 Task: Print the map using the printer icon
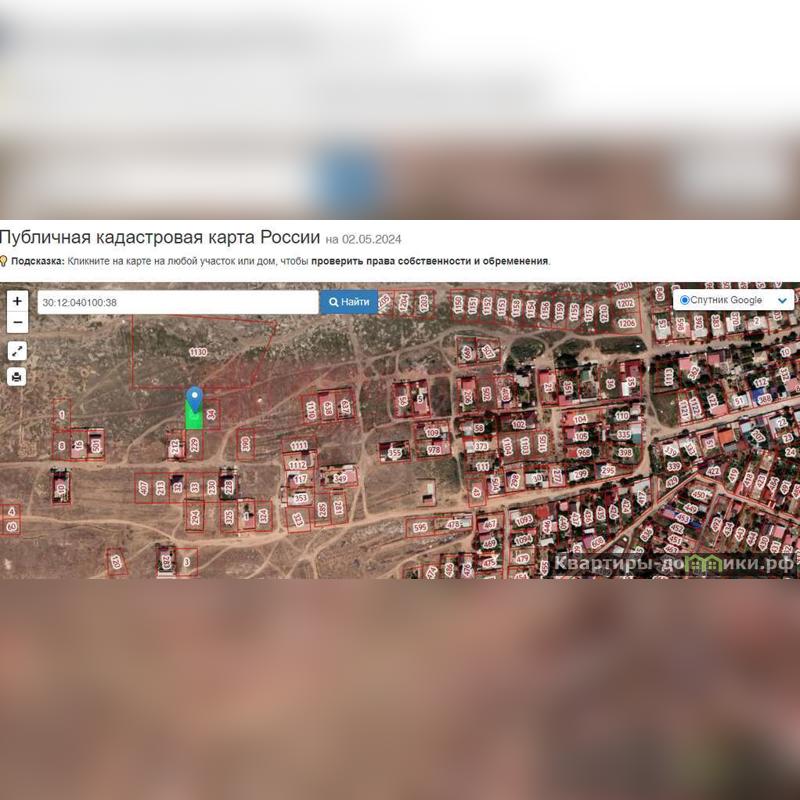tap(17, 377)
